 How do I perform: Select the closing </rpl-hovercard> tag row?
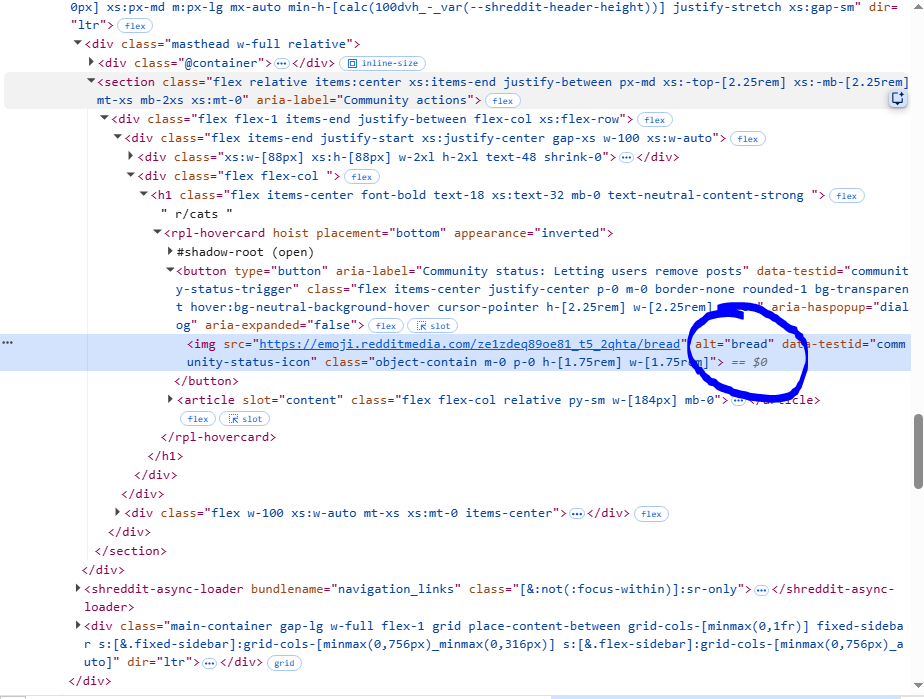(218, 437)
